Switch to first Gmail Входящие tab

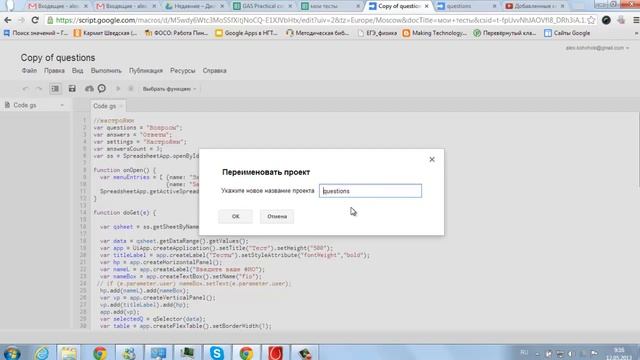coord(58,6)
